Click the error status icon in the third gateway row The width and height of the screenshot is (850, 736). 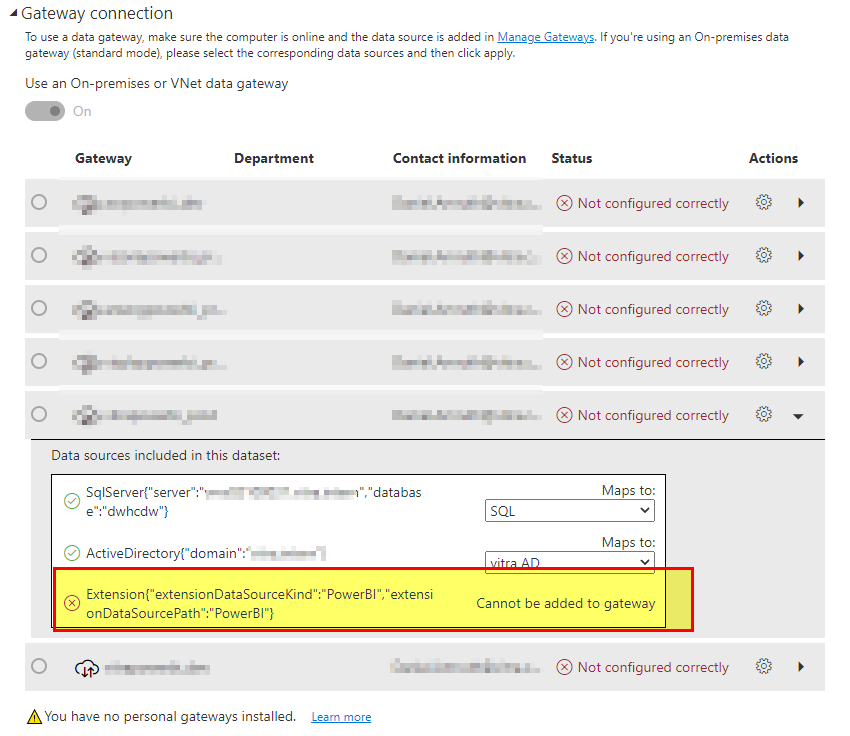[564, 309]
